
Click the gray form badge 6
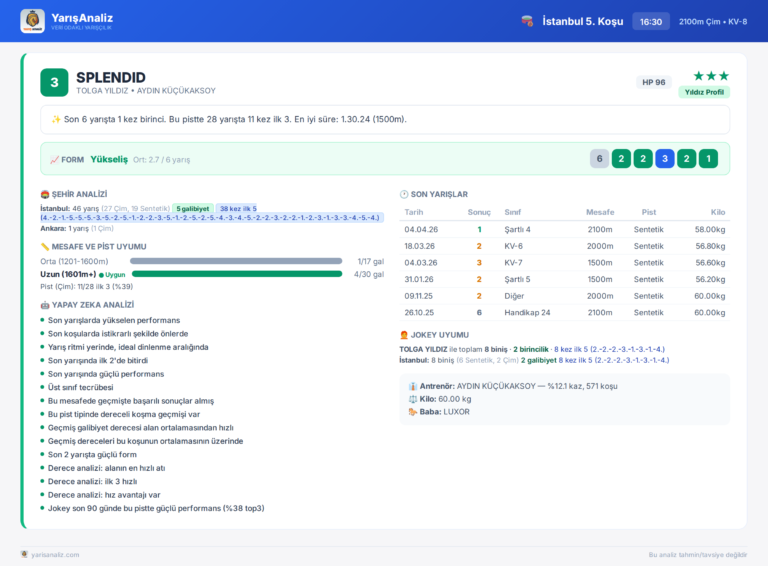coord(599,159)
